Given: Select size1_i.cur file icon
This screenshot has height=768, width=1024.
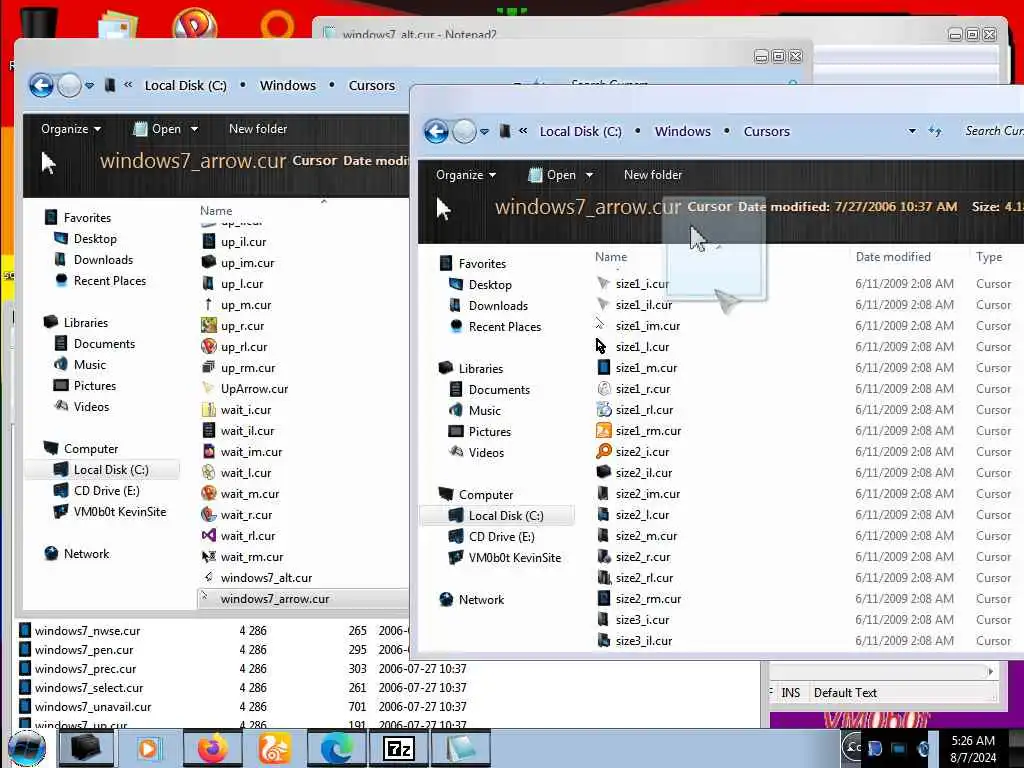Looking at the screenshot, I should tap(603, 284).
